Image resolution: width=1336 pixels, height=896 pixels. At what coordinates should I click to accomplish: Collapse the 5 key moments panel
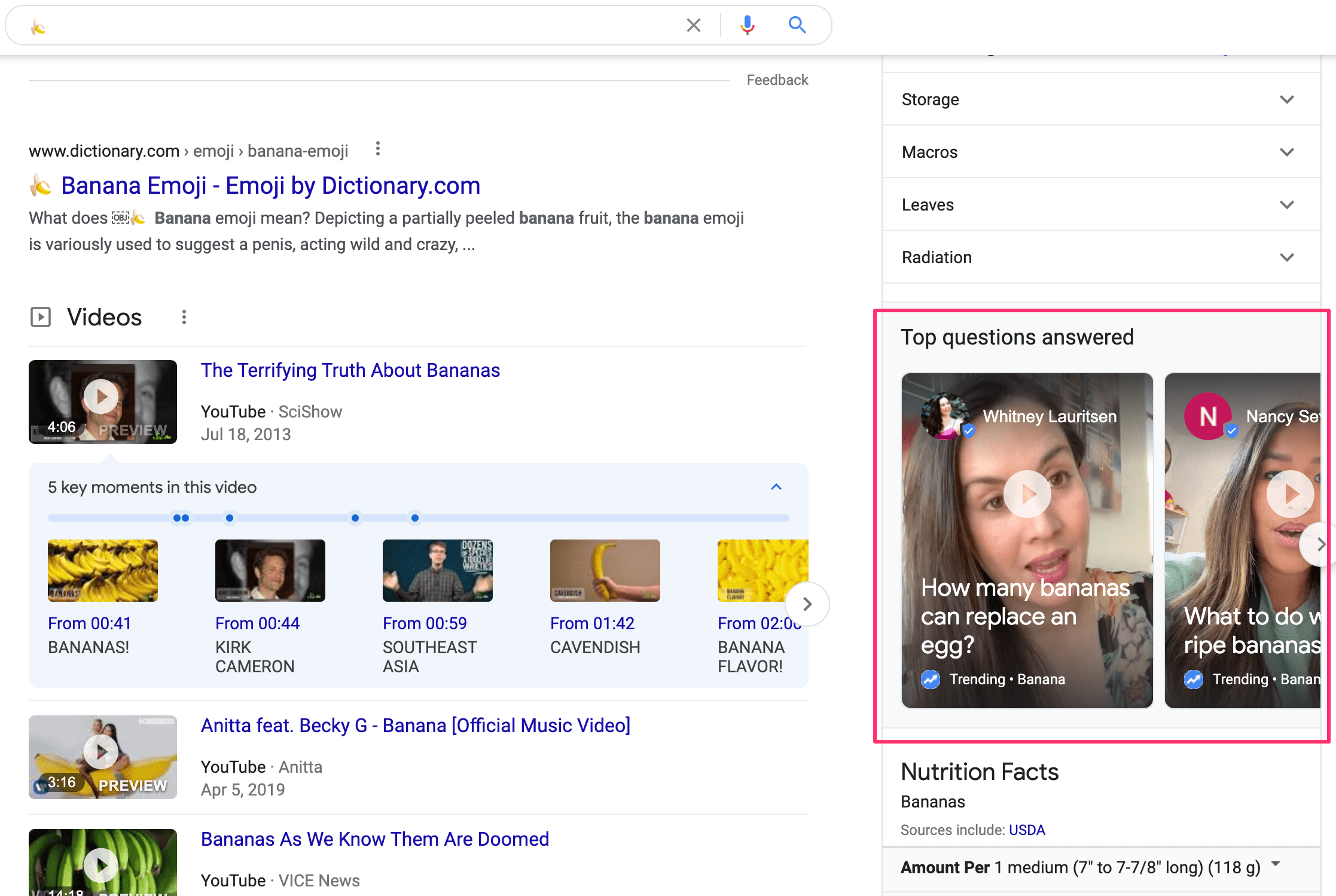point(776,487)
